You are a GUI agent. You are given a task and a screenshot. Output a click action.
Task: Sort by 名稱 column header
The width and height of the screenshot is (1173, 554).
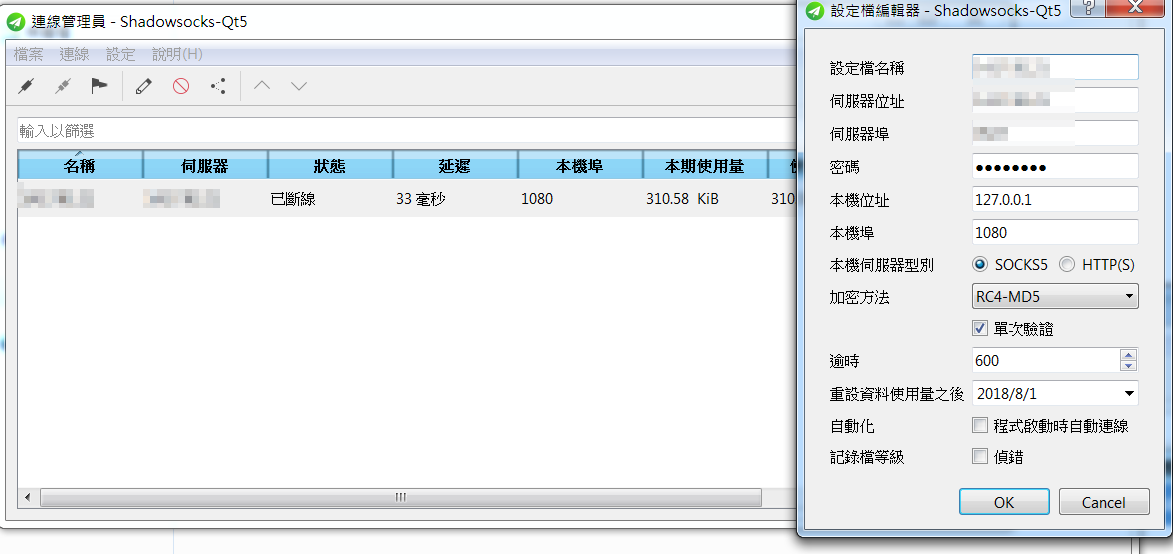pos(79,165)
